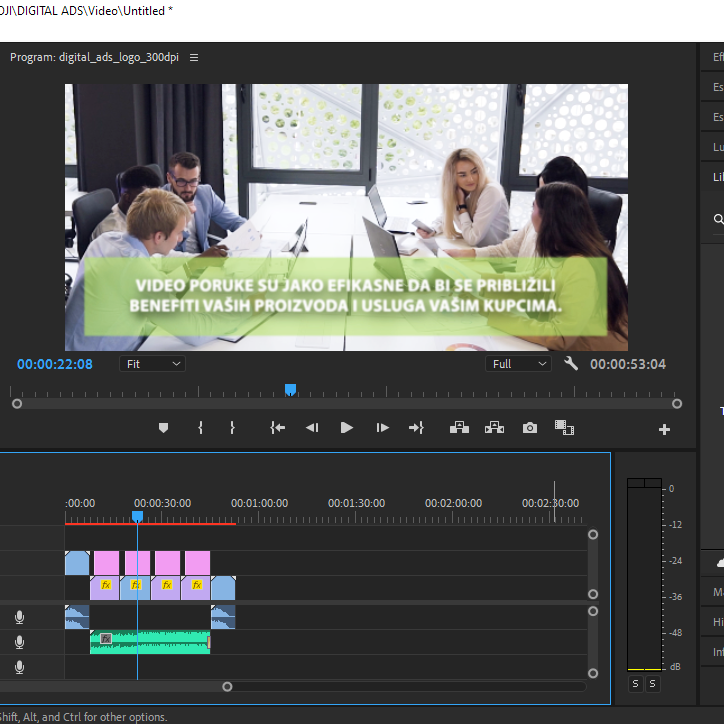The height and width of the screenshot is (724, 724).
Task: Click the Extract button
Action: 494,428
